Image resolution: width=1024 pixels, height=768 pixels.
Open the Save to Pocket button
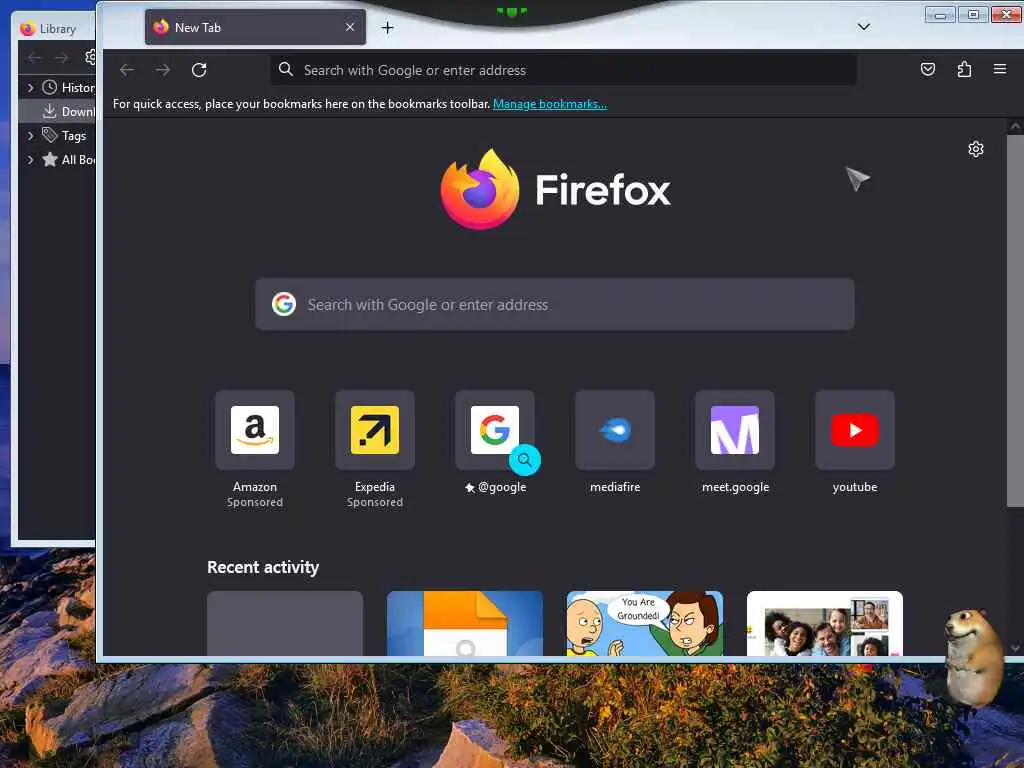[x=928, y=69]
